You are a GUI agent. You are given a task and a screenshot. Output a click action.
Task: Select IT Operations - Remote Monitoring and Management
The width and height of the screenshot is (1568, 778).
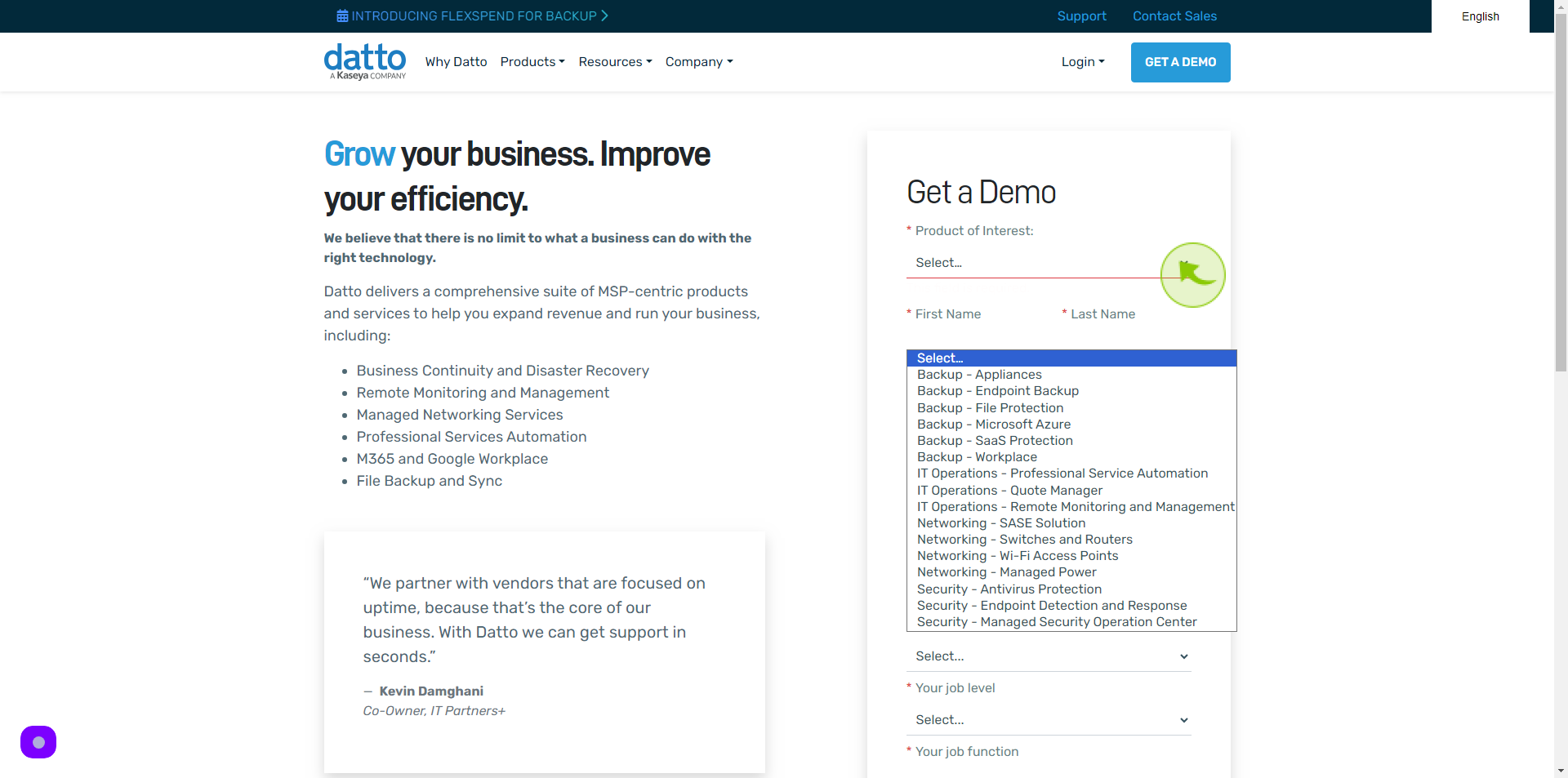[1071, 507]
